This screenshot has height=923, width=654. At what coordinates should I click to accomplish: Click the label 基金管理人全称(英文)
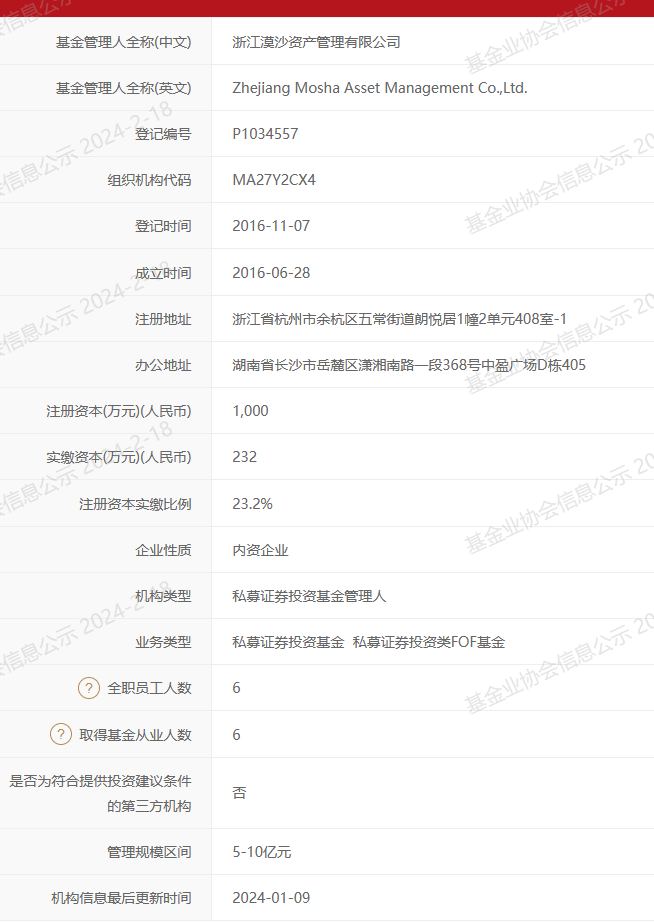point(124,88)
